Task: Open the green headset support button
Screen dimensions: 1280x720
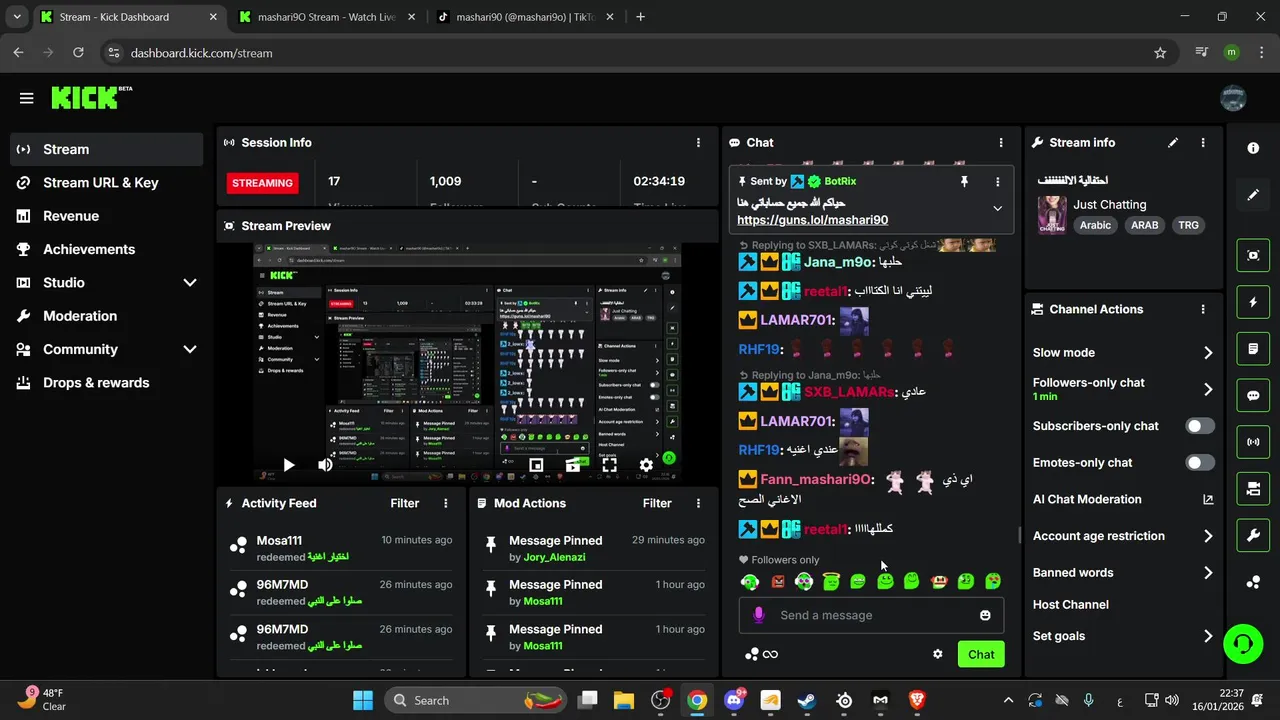Action: tap(1243, 643)
